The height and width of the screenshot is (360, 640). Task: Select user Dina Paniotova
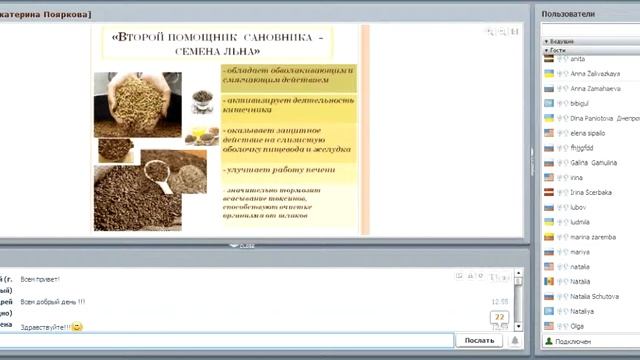(x=591, y=118)
